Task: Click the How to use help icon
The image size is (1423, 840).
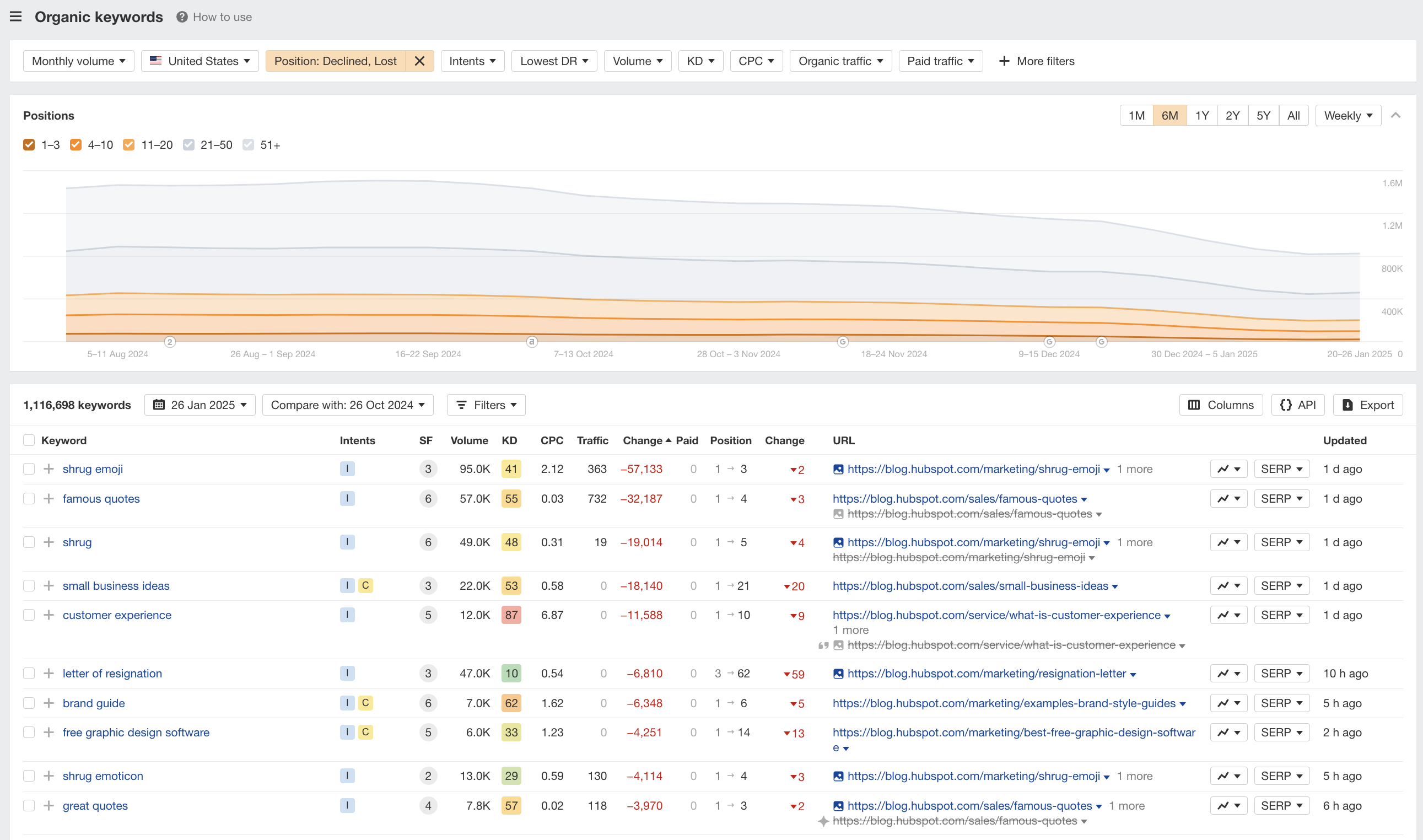Action: (x=182, y=17)
